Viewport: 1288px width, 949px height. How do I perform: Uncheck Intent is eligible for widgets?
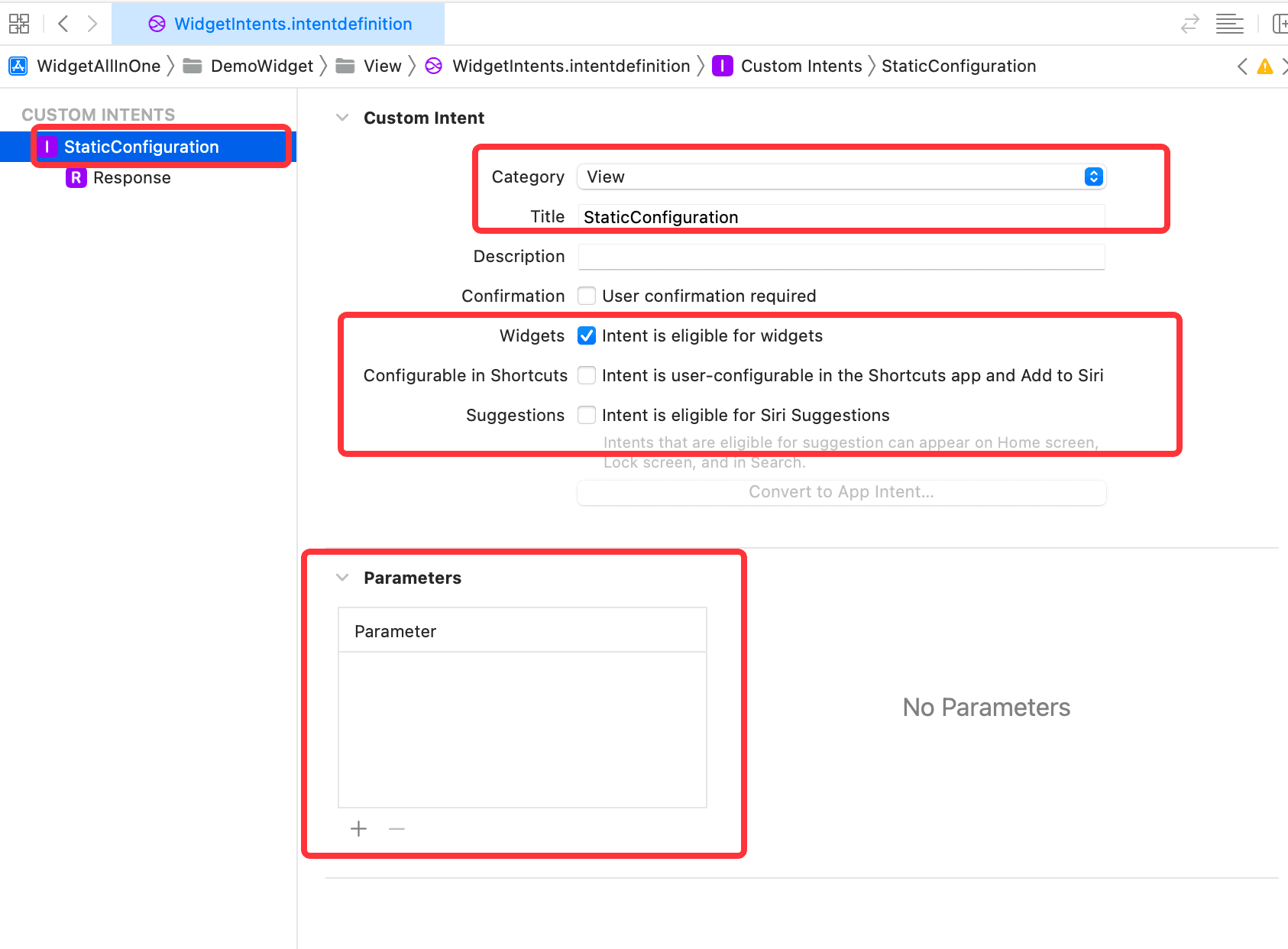[587, 335]
